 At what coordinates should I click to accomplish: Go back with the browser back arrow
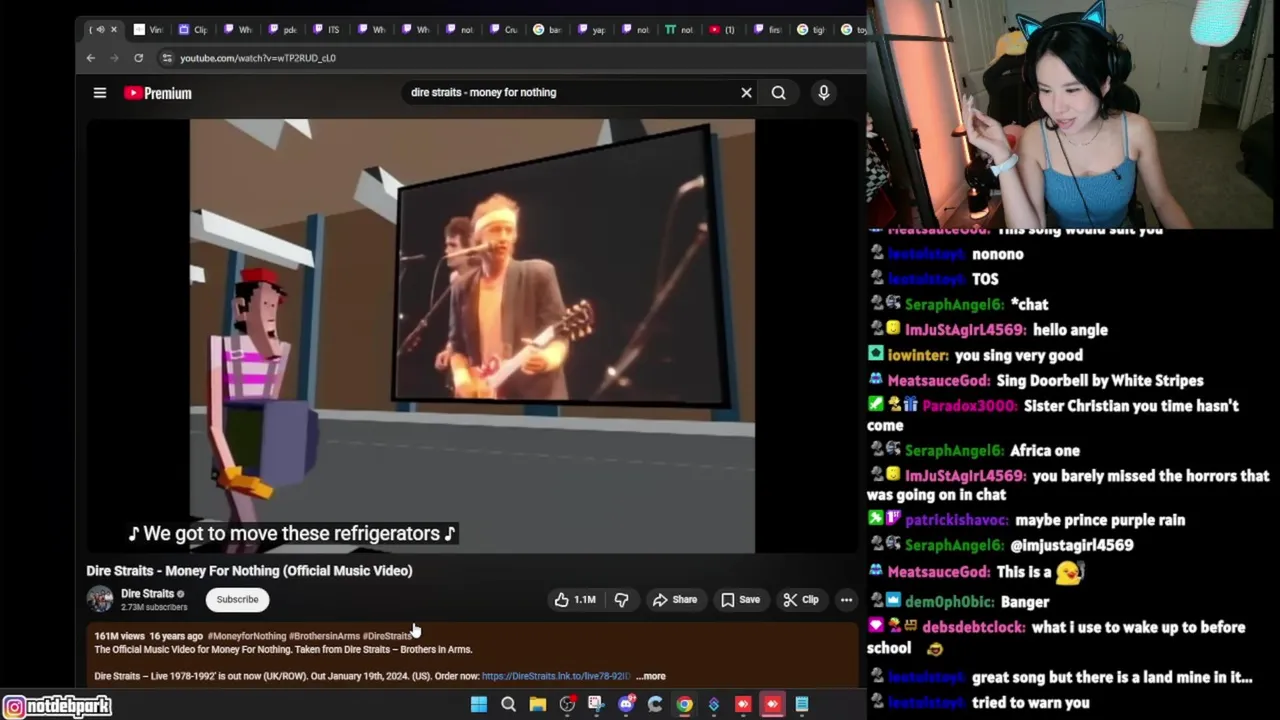90,58
